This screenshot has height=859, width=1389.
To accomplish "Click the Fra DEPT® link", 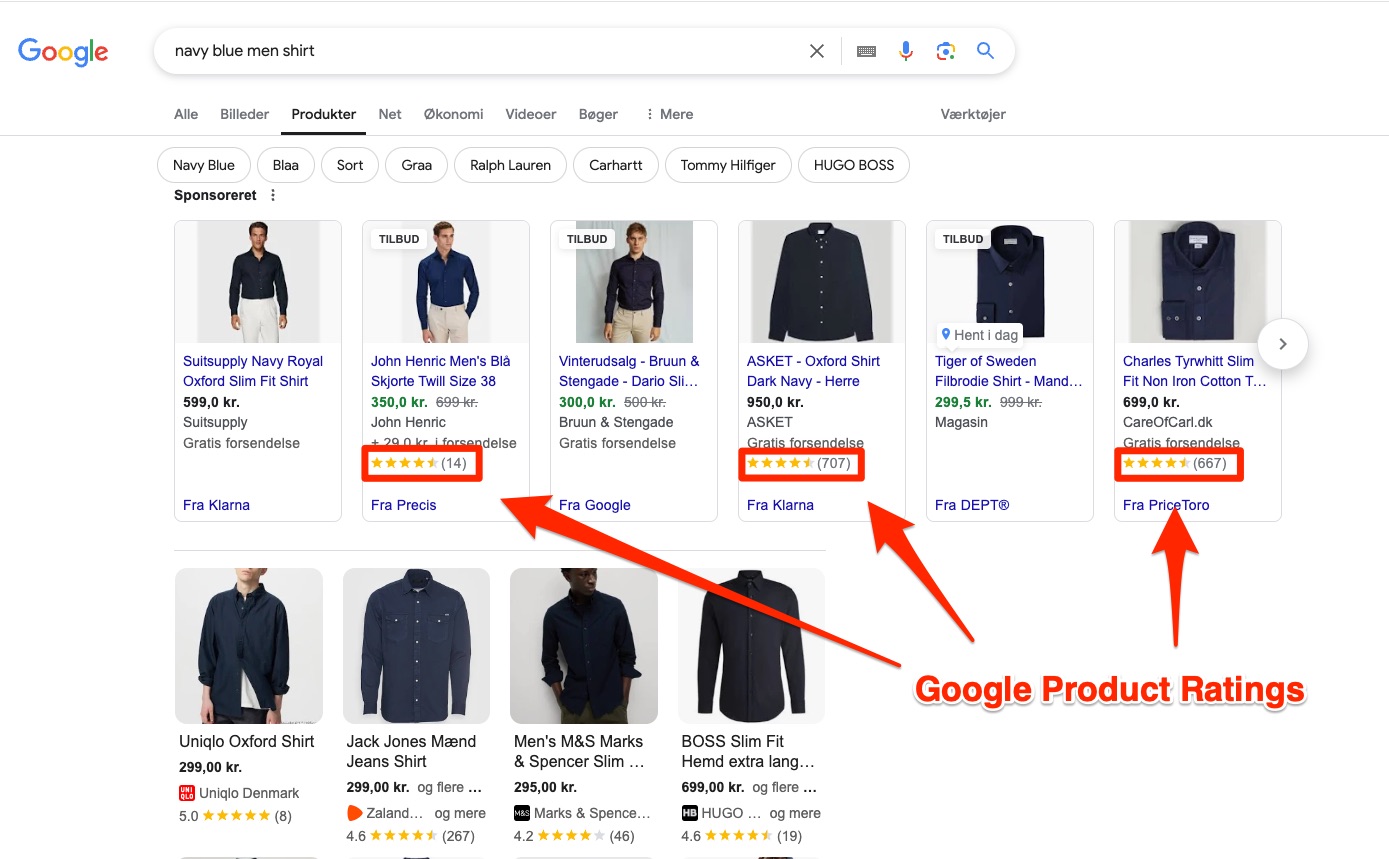I will tap(972, 505).
